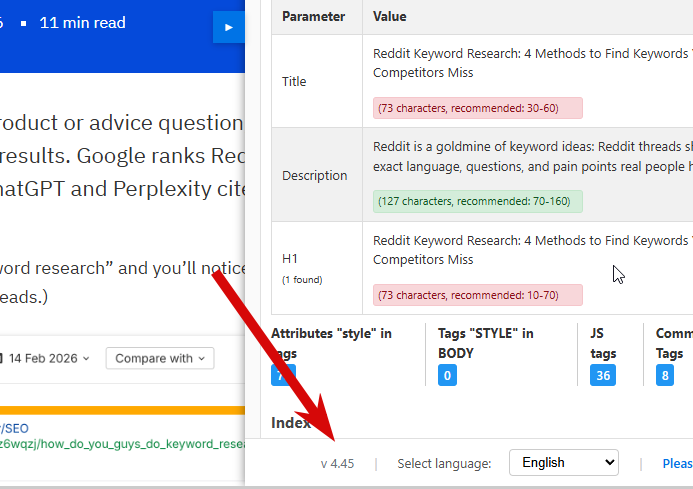Click the 11 min read text

[82, 22]
